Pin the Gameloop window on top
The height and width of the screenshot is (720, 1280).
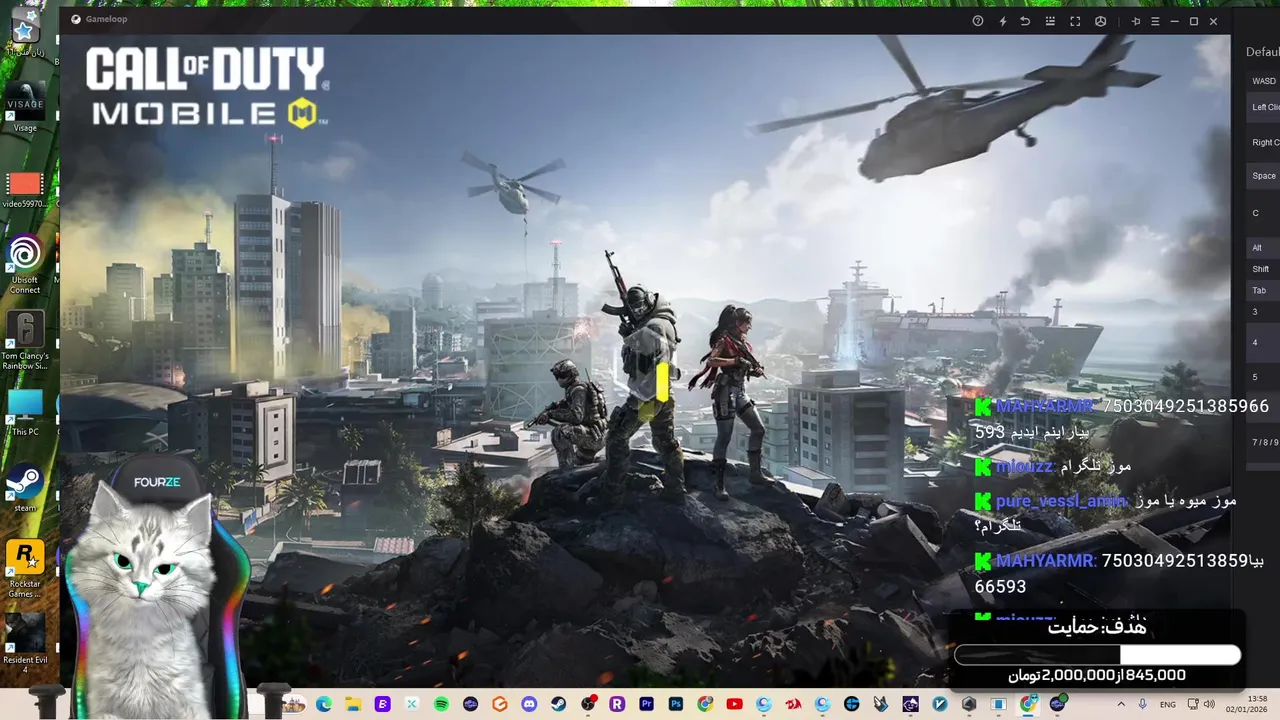tap(1136, 21)
